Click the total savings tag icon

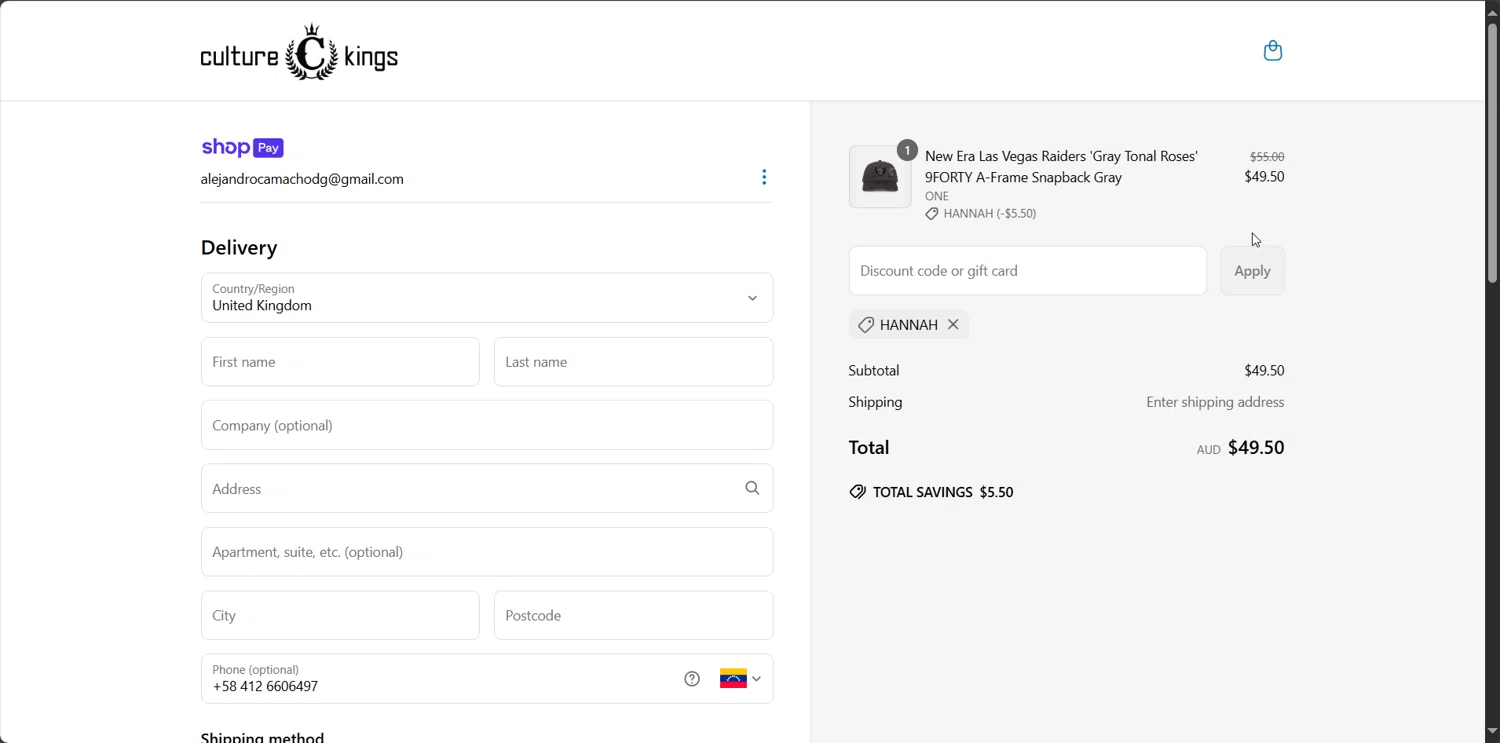857,492
